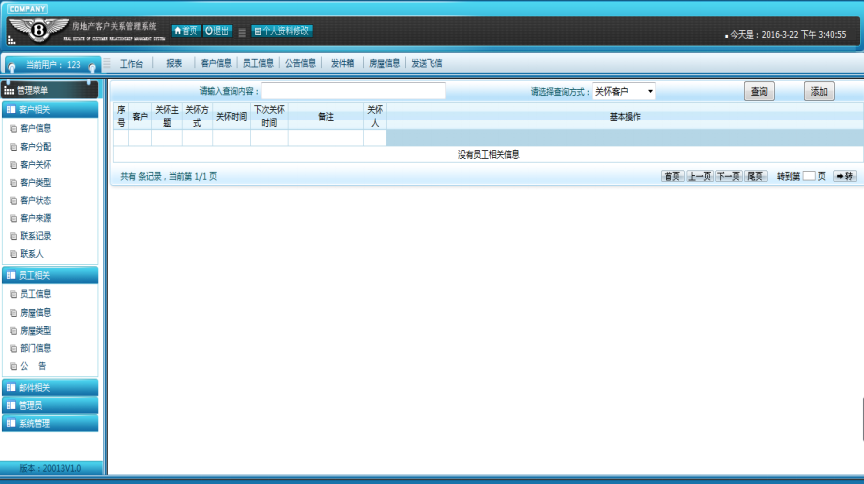Image resolution: width=864 pixels, height=484 pixels.
Task: Click the Bentley winged logo
Action: 39,30
